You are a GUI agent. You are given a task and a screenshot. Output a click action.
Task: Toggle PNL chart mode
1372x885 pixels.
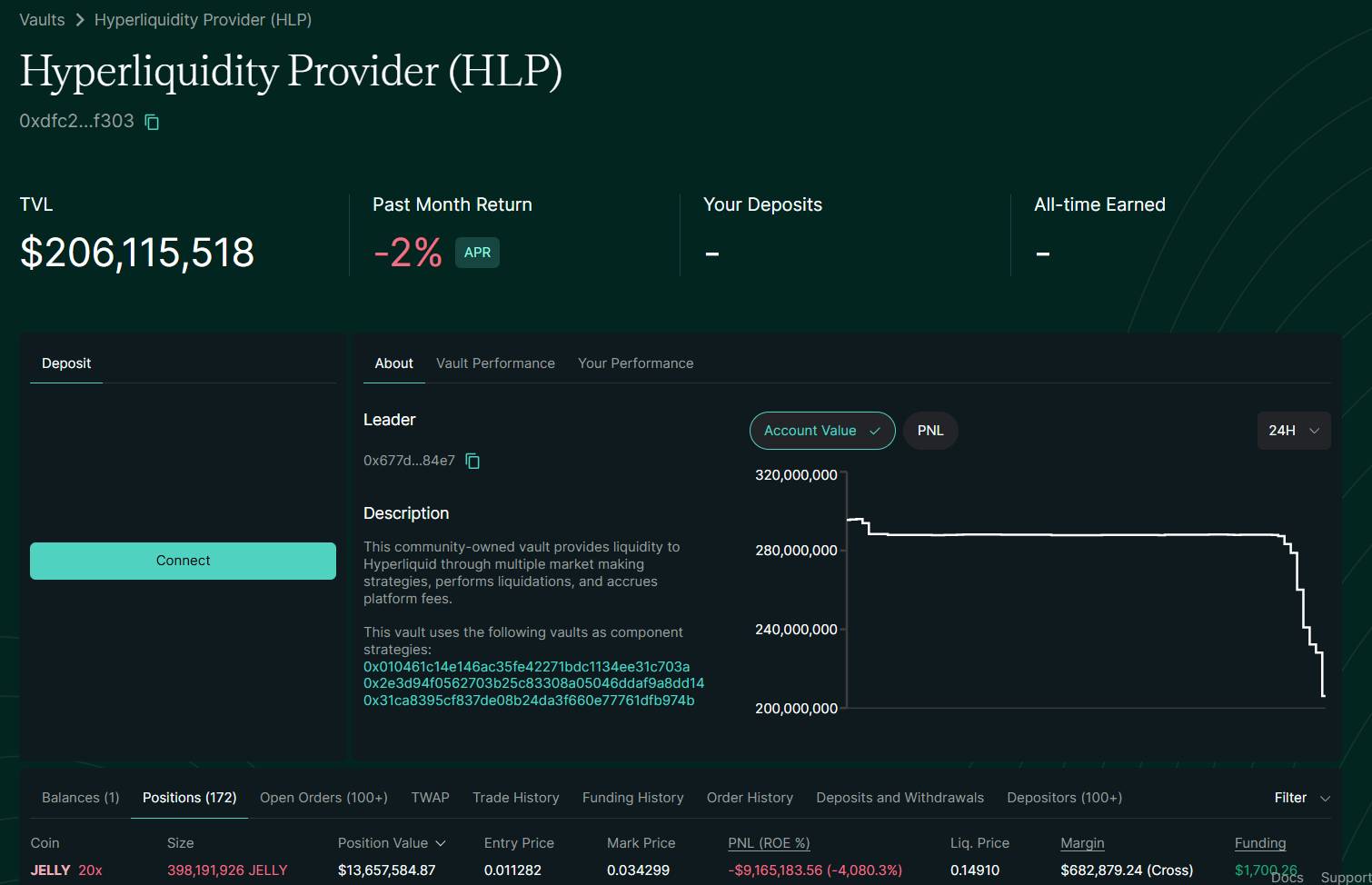coord(930,431)
